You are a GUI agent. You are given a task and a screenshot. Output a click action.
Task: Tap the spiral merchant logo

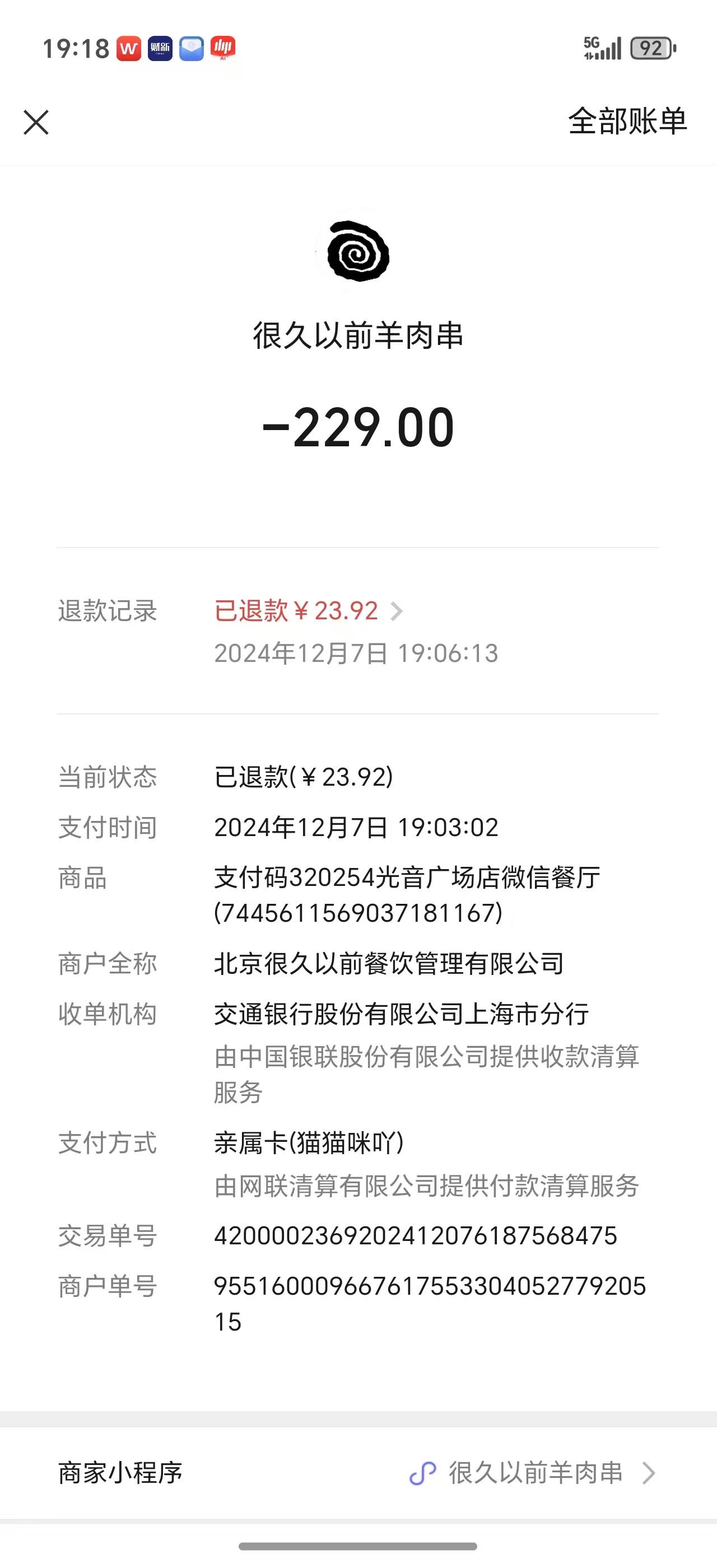click(358, 251)
